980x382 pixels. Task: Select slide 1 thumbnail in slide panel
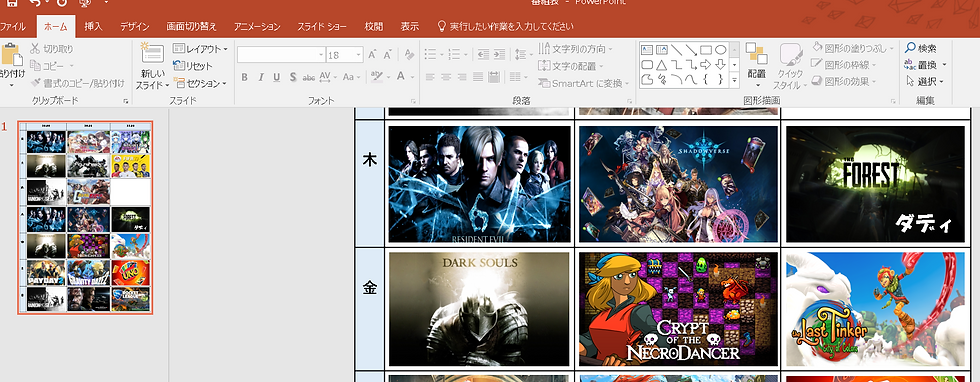[x=85, y=217]
